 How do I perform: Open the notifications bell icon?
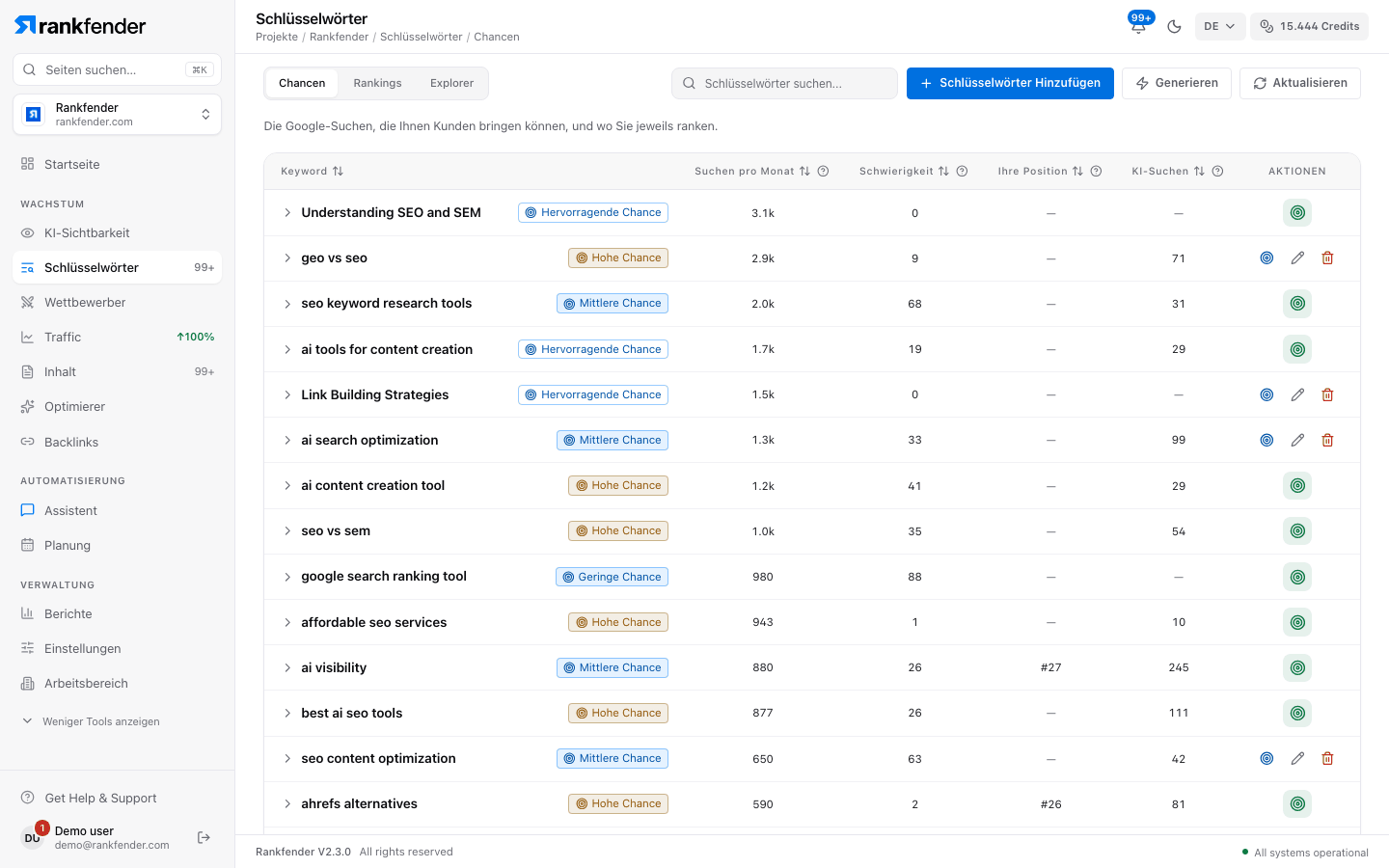[1138, 26]
